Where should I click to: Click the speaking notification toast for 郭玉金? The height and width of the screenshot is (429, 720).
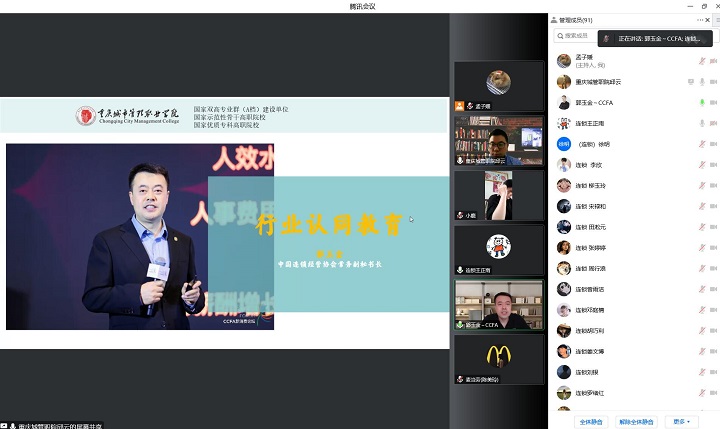(655, 39)
